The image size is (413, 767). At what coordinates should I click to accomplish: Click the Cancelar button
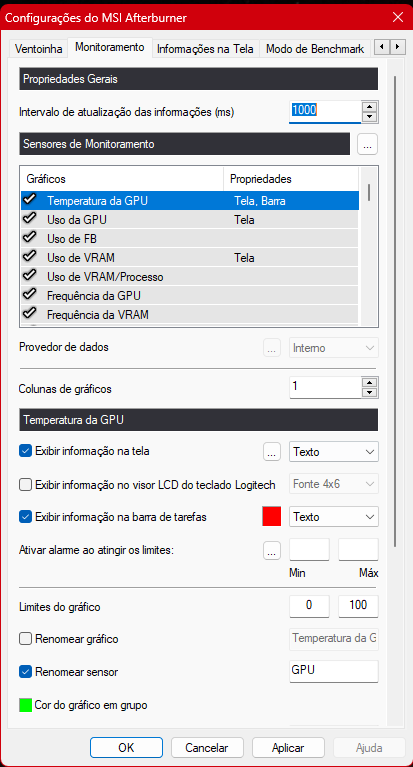[207, 747]
